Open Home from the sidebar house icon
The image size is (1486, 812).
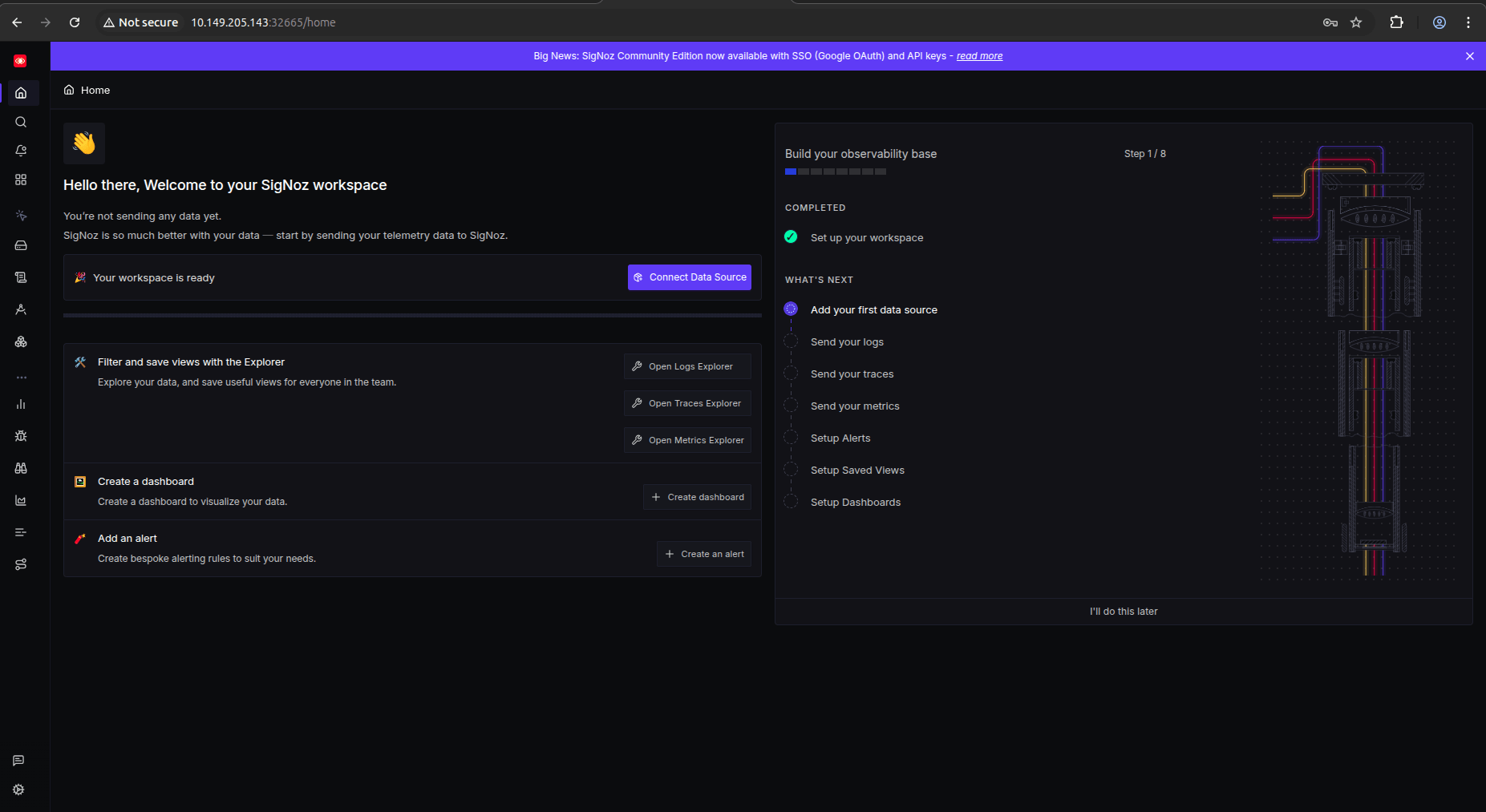point(21,93)
